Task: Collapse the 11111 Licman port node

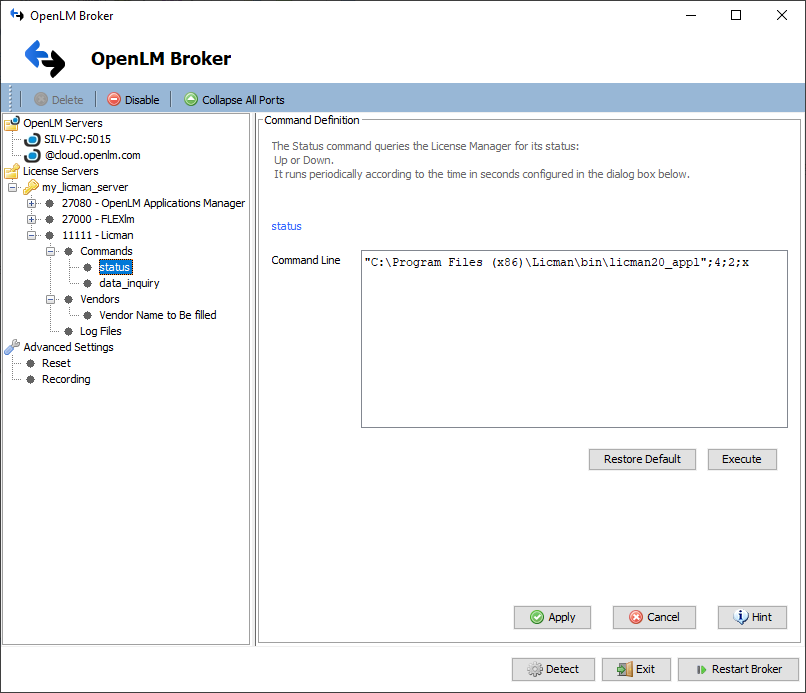Action: (x=32, y=235)
